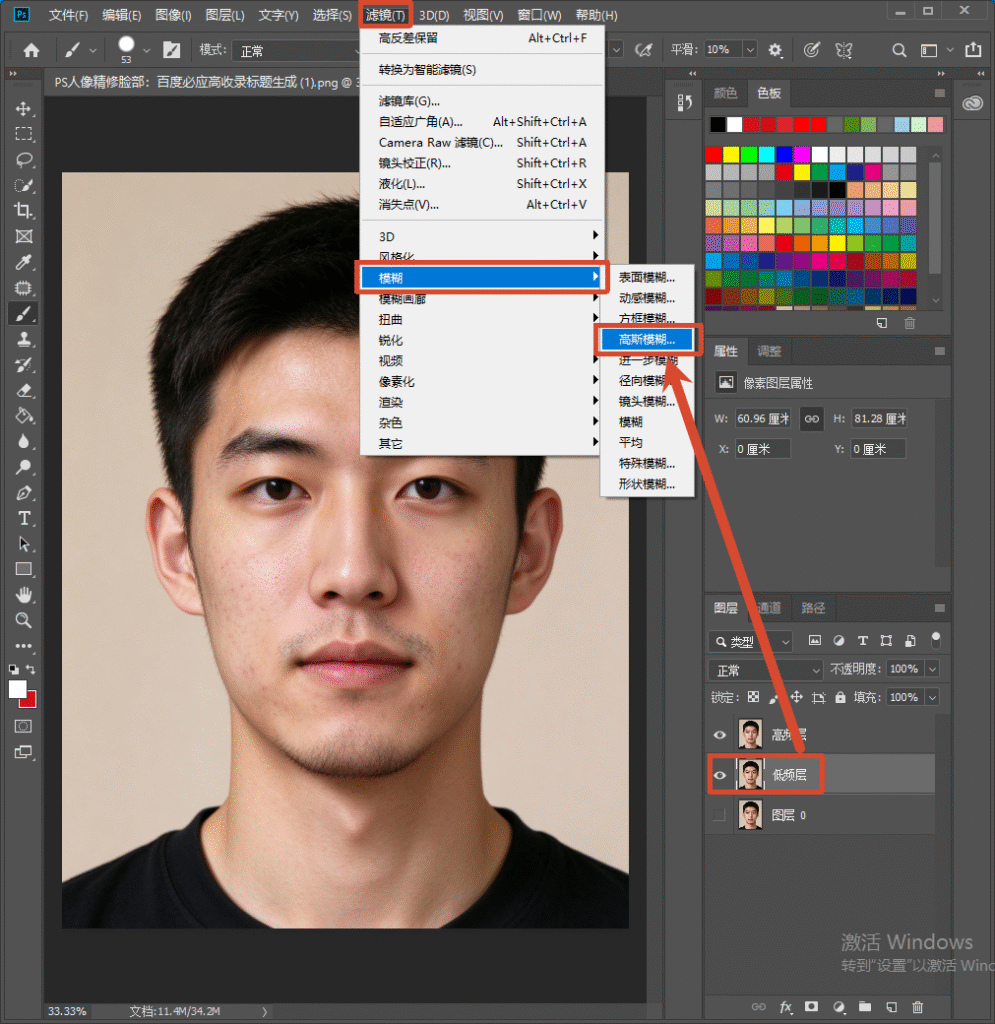Image resolution: width=995 pixels, height=1024 pixels.
Task: Select the Crop tool
Action: [24, 210]
